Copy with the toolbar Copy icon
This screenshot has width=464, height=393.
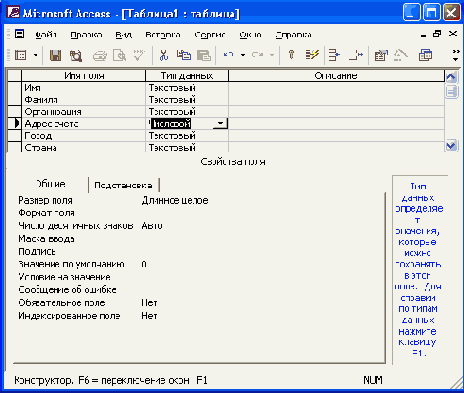point(184,55)
